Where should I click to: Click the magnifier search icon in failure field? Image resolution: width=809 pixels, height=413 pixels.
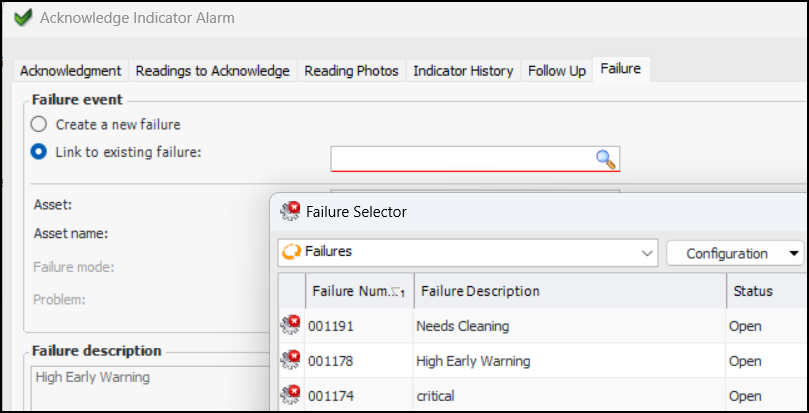point(606,158)
